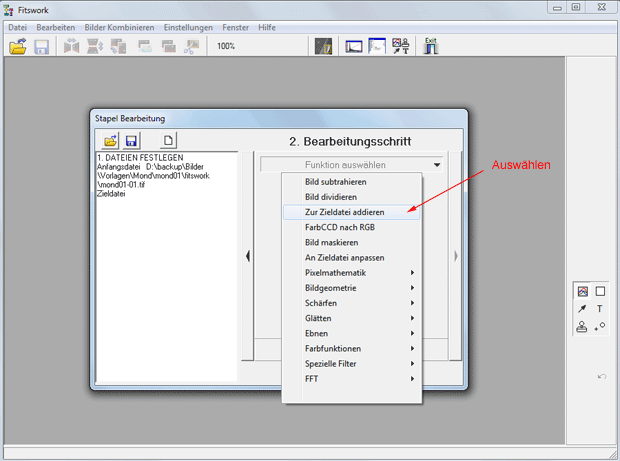Open the Bilder Kombinieren menu
Screen dimensions: 620x461
pyautogui.click(x=119, y=28)
